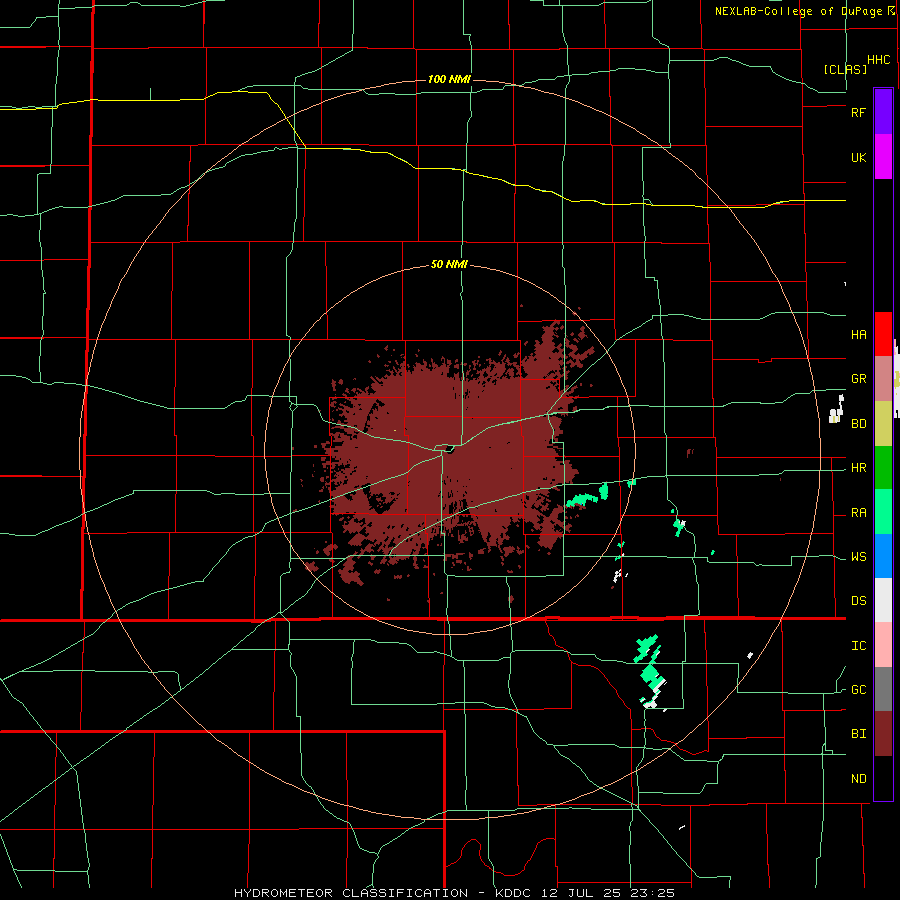Click the UK magenta legend color swatch

[883, 157]
